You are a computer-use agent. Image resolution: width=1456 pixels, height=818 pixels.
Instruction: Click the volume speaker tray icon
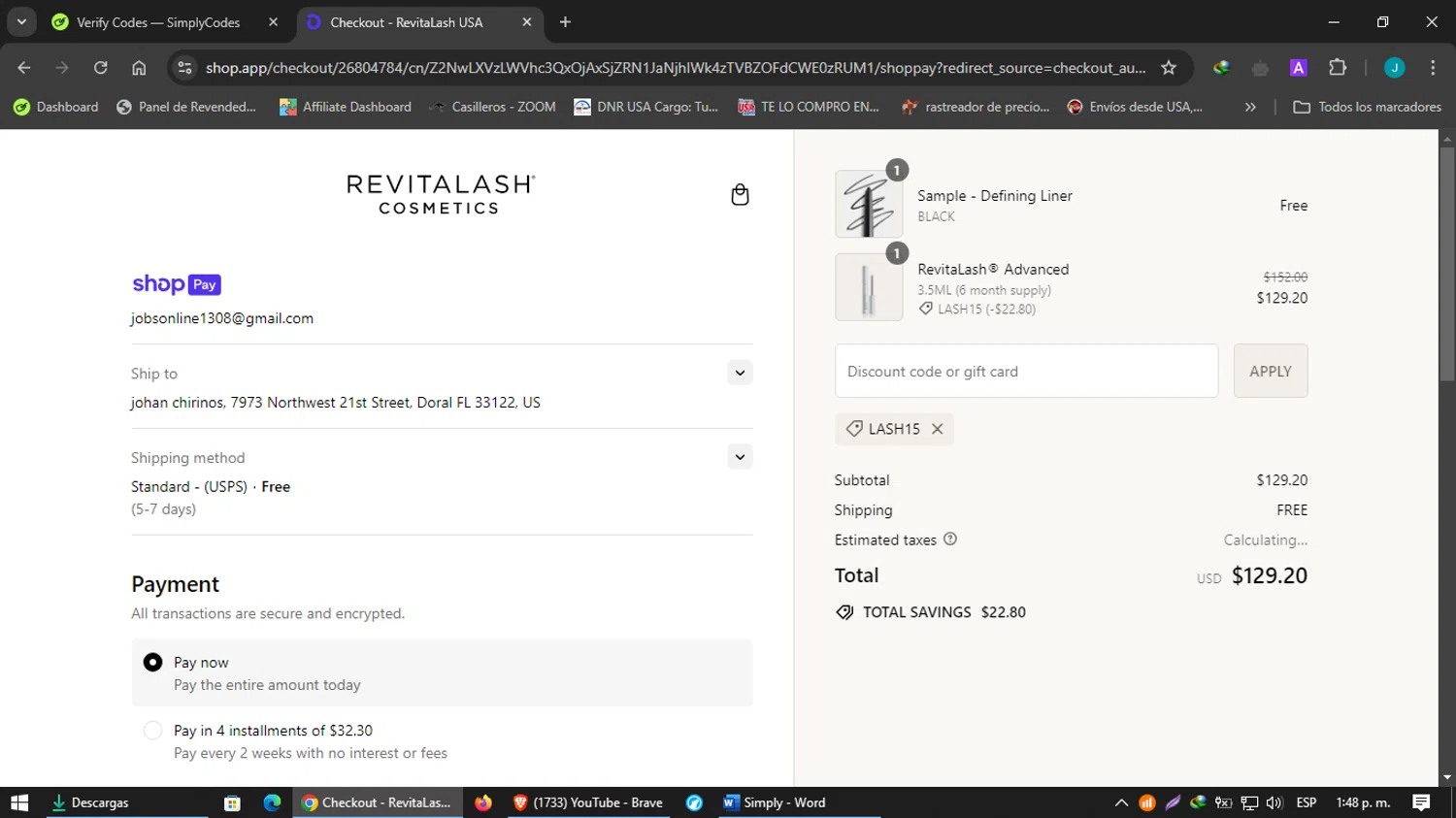(x=1274, y=802)
